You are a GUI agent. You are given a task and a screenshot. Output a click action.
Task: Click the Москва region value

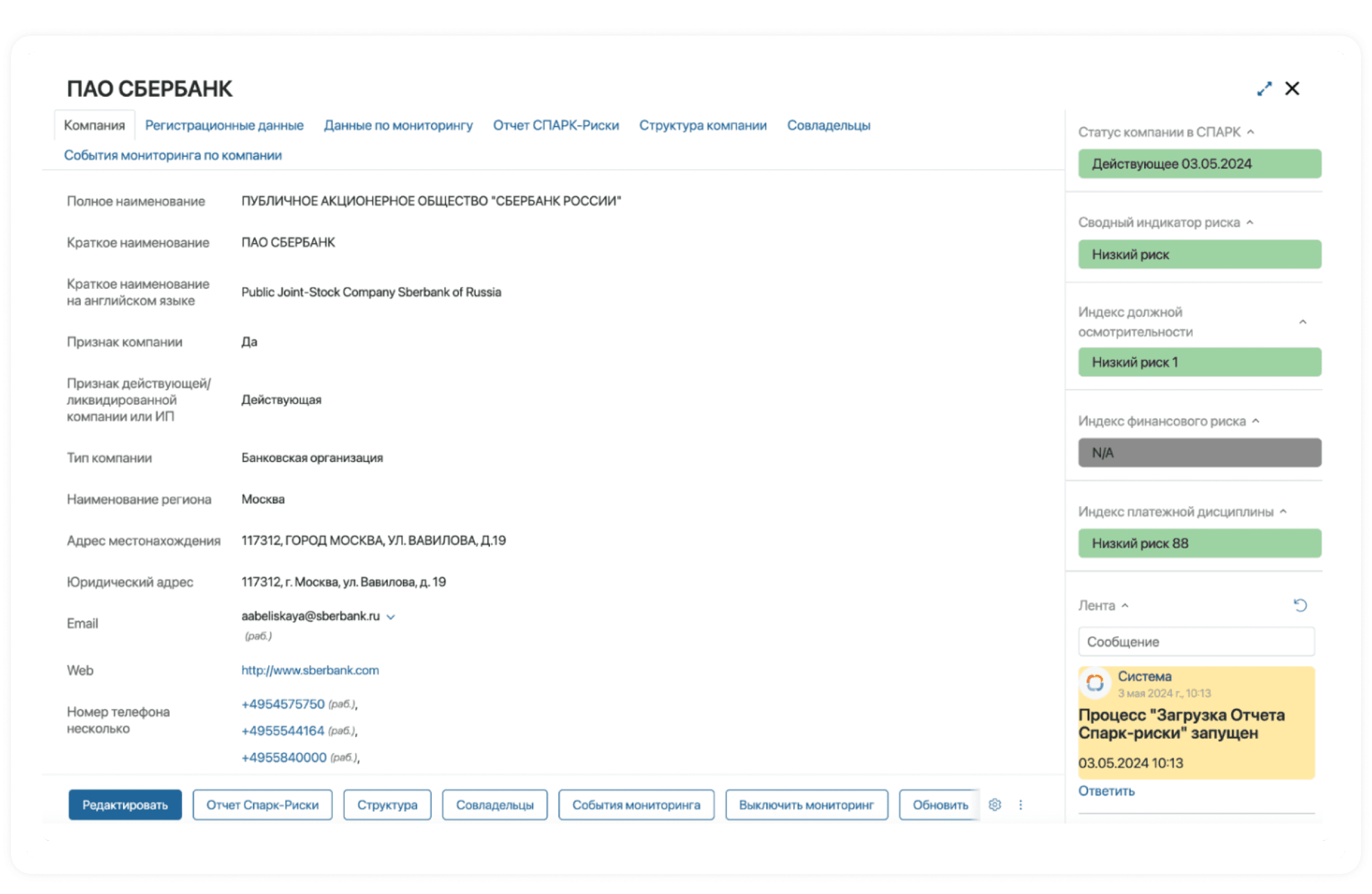pyautogui.click(x=263, y=499)
